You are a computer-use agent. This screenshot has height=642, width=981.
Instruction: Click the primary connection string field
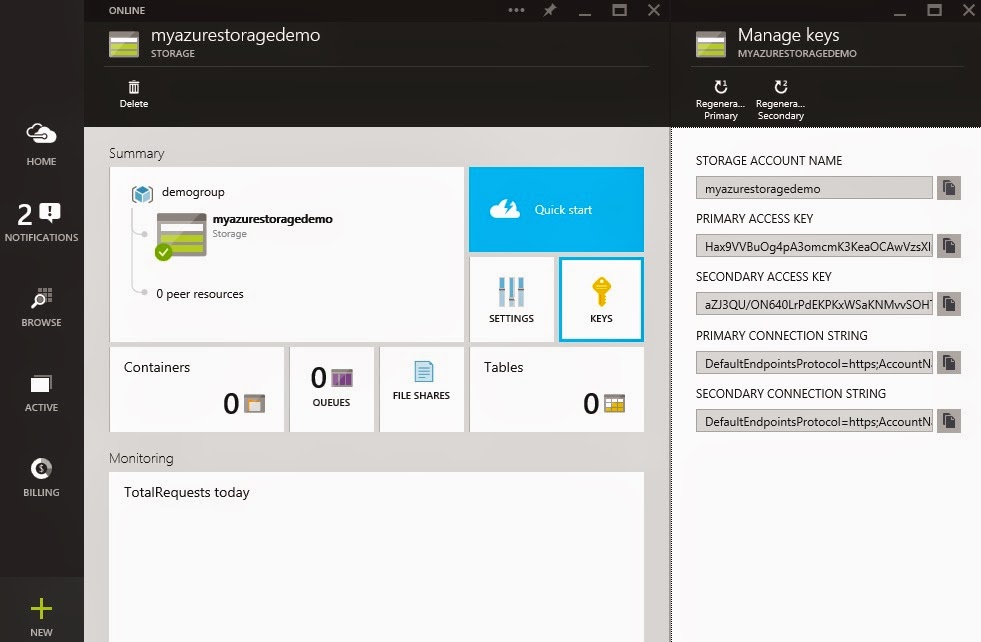pyautogui.click(x=814, y=363)
